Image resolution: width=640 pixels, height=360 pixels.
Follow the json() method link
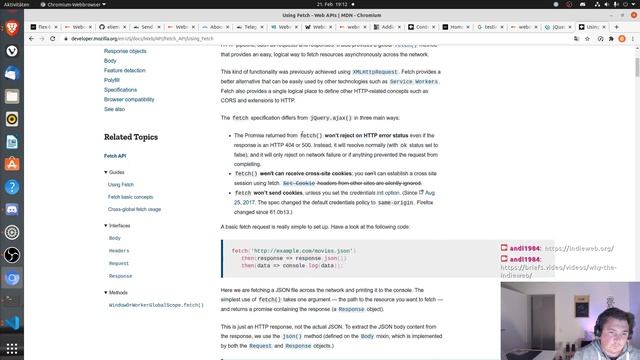click(292, 336)
